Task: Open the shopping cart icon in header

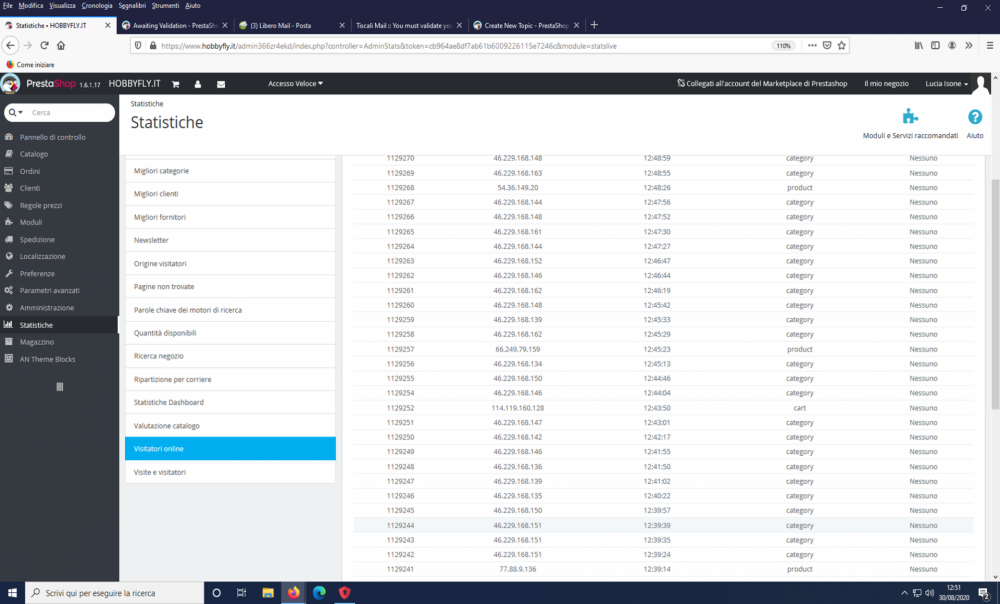Action: pyautogui.click(x=175, y=84)
